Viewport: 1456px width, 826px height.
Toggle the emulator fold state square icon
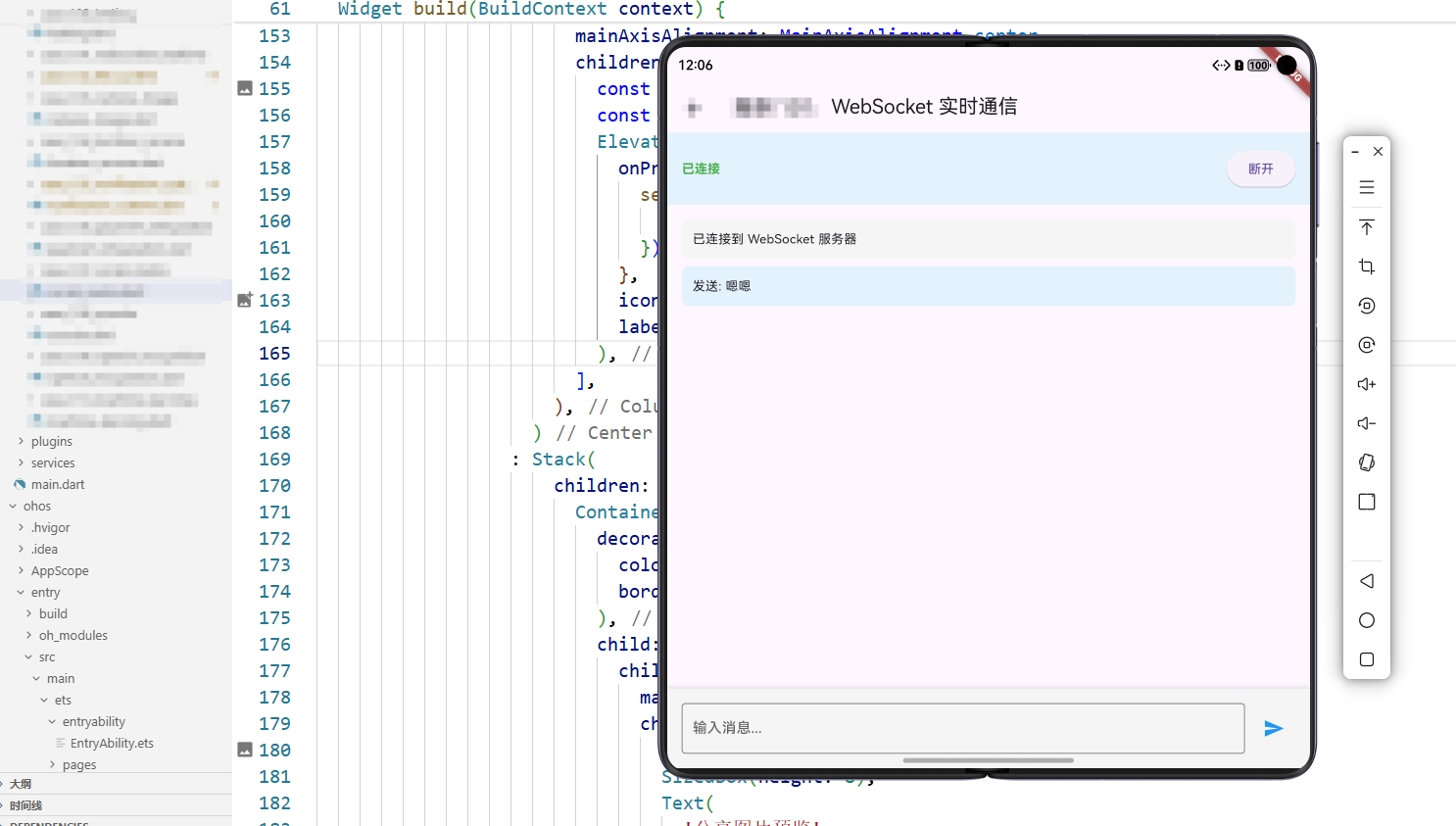(x=1367, y=502)
